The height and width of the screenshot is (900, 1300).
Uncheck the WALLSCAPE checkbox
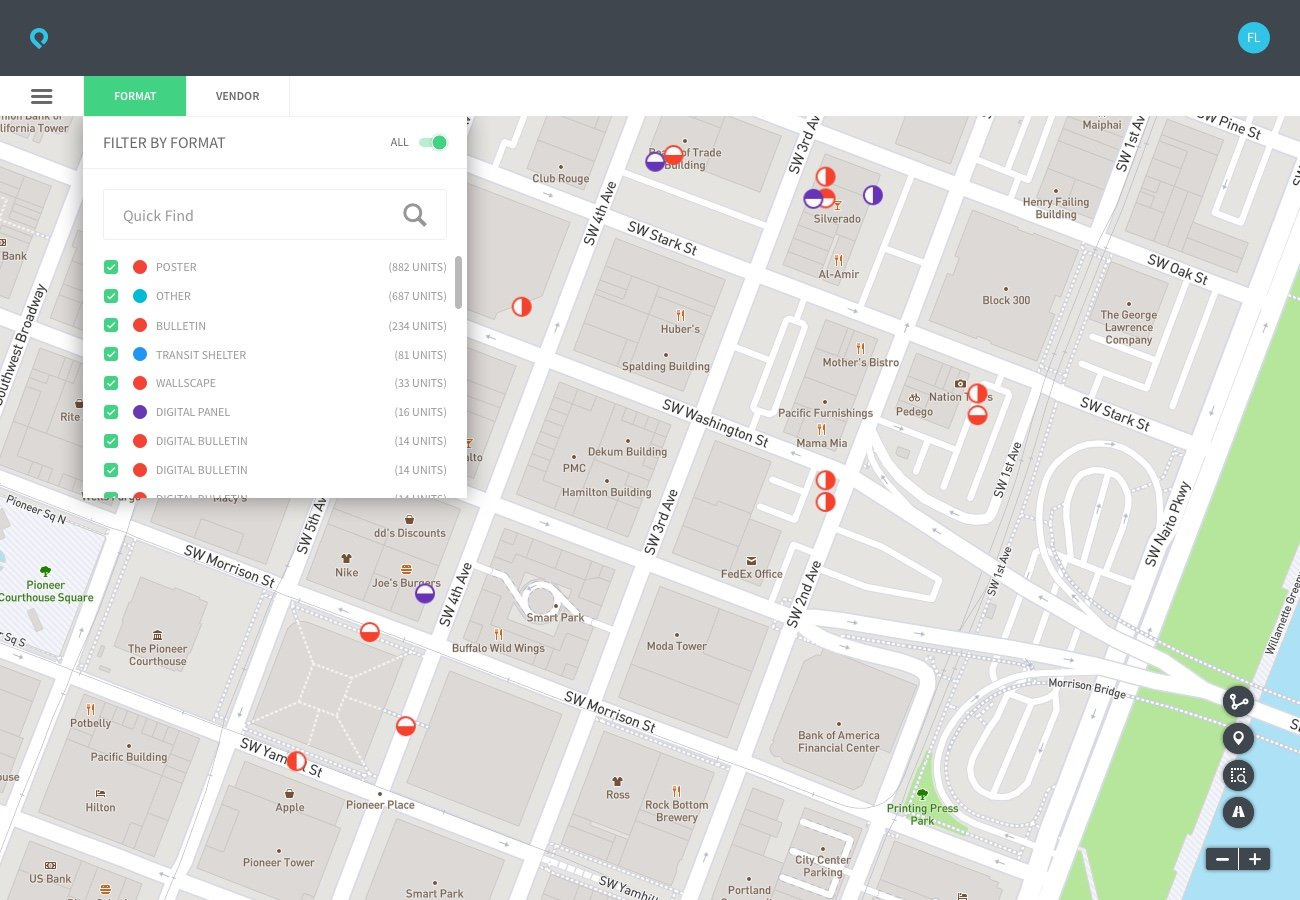111,383
